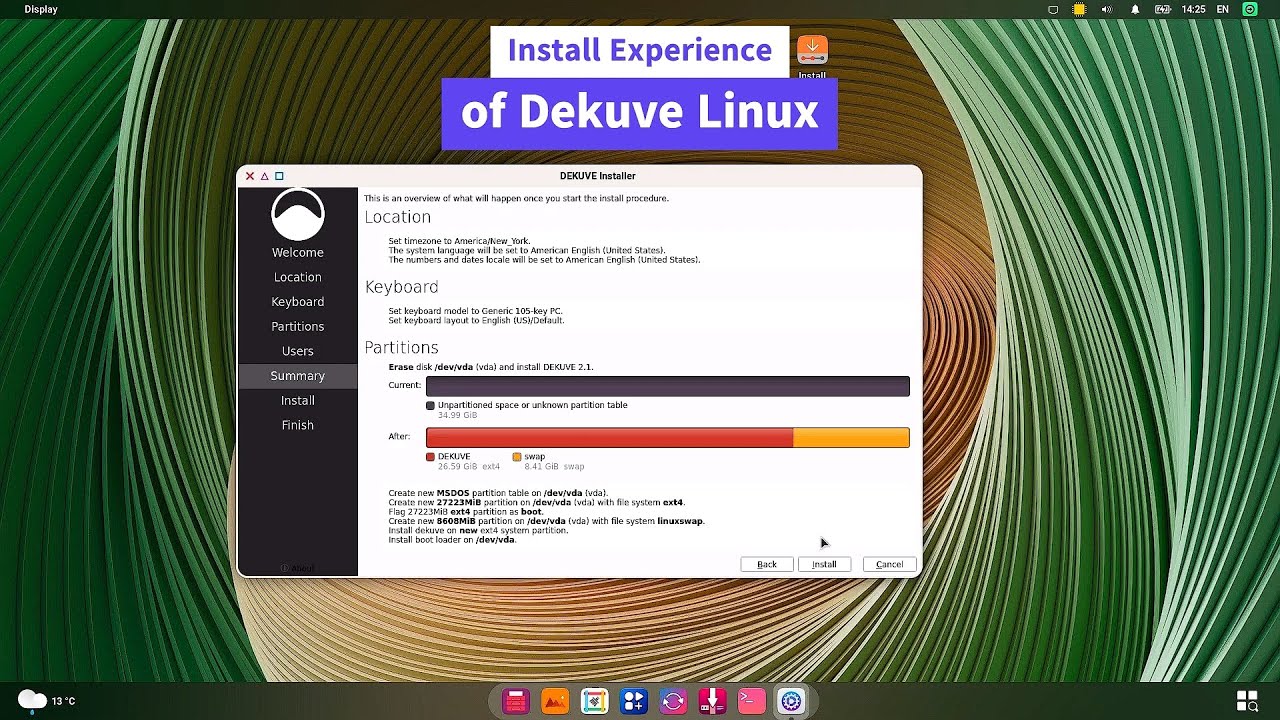Select the Finish step in sidebar
This screenshot has height=720, width=1280.
[298, 425]
